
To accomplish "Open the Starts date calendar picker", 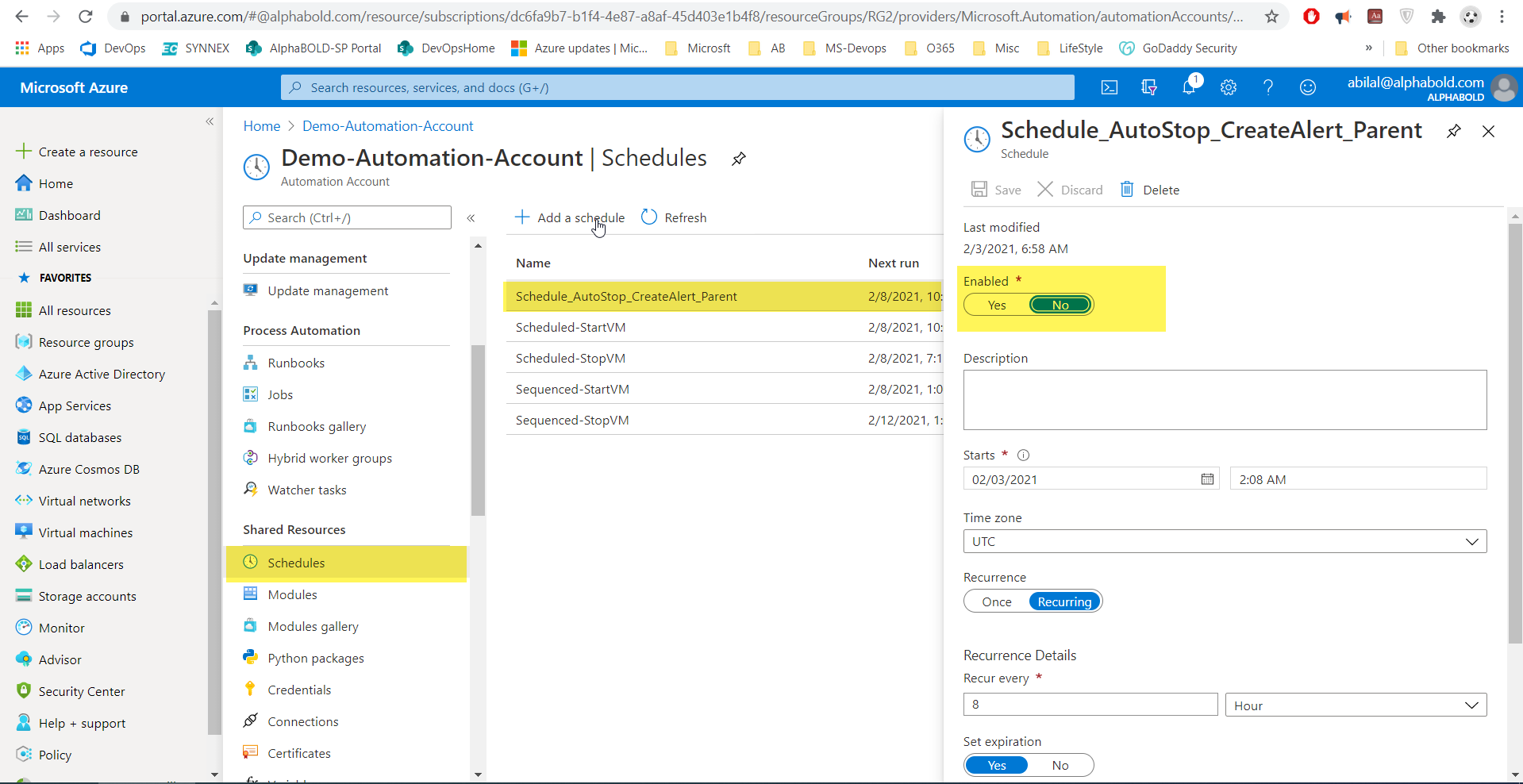I will point(1208,478).
